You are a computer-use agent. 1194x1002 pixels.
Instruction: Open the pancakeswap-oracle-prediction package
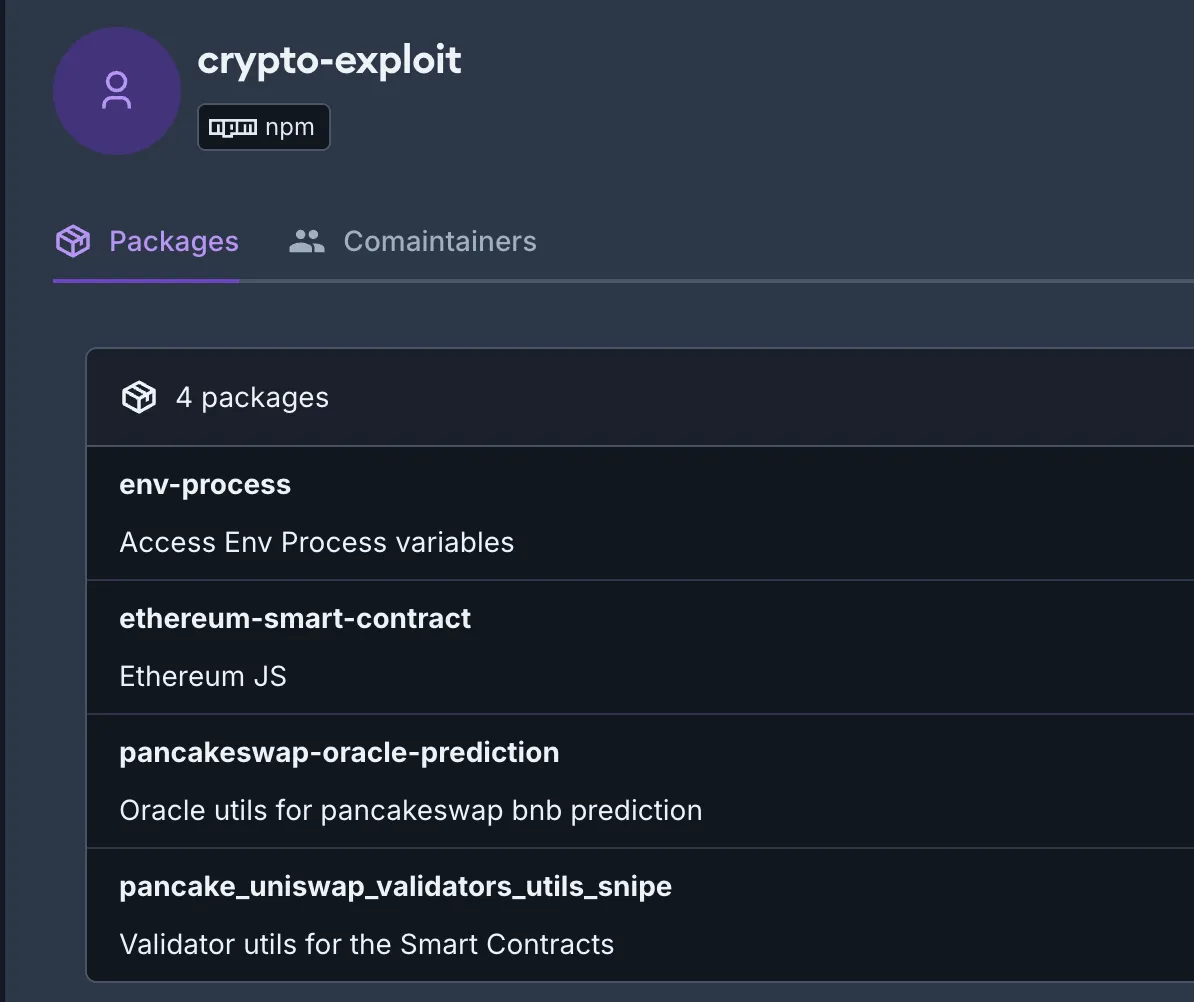[339, 753]
